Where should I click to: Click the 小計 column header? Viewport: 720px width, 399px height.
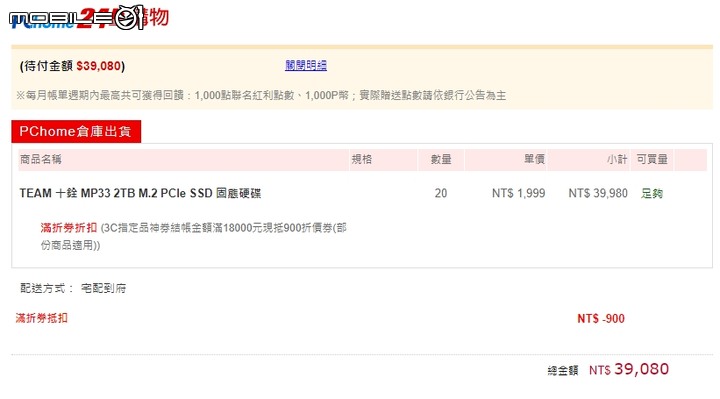coord(617,159)
